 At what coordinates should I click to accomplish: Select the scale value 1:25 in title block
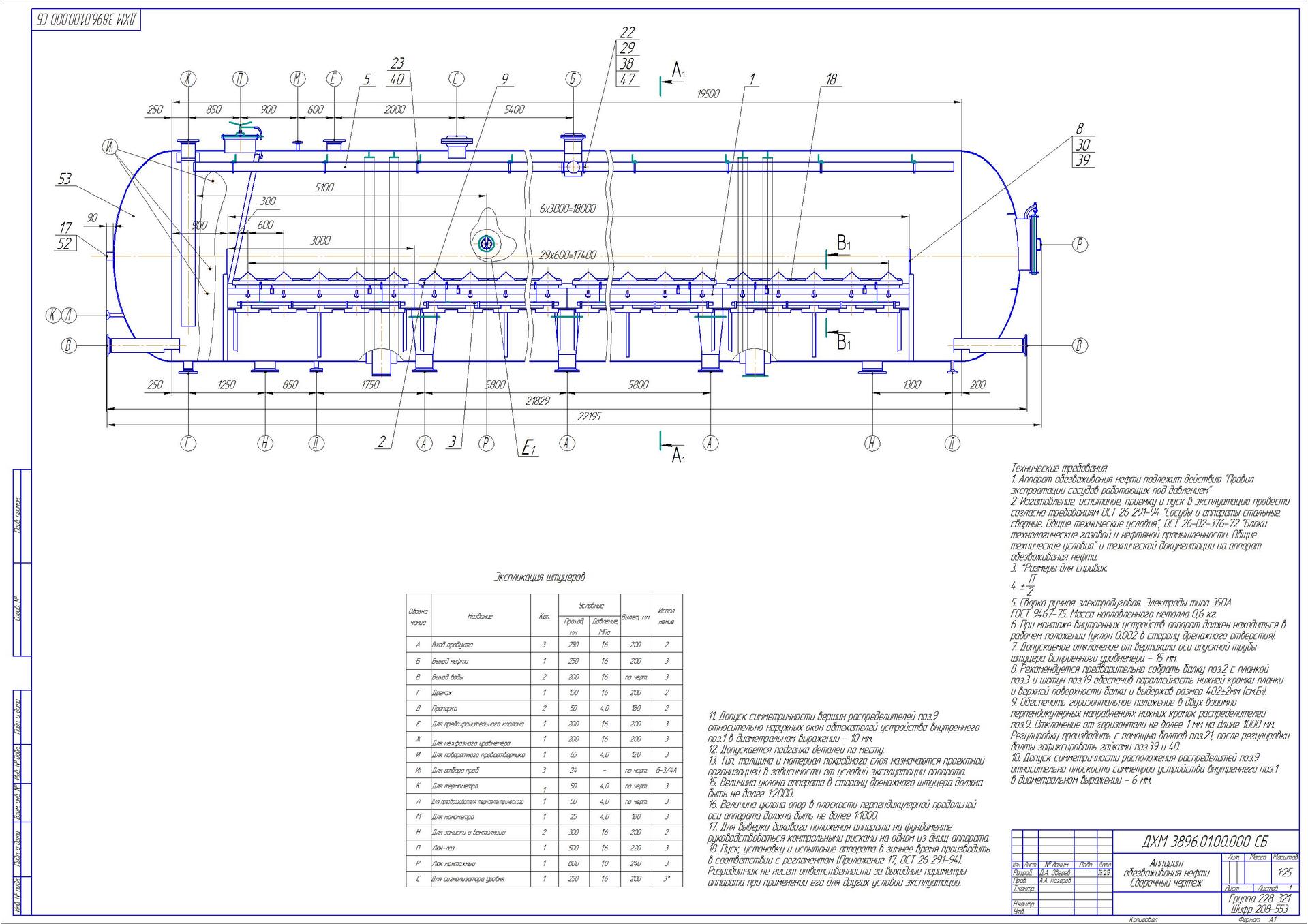point(1284,872)
